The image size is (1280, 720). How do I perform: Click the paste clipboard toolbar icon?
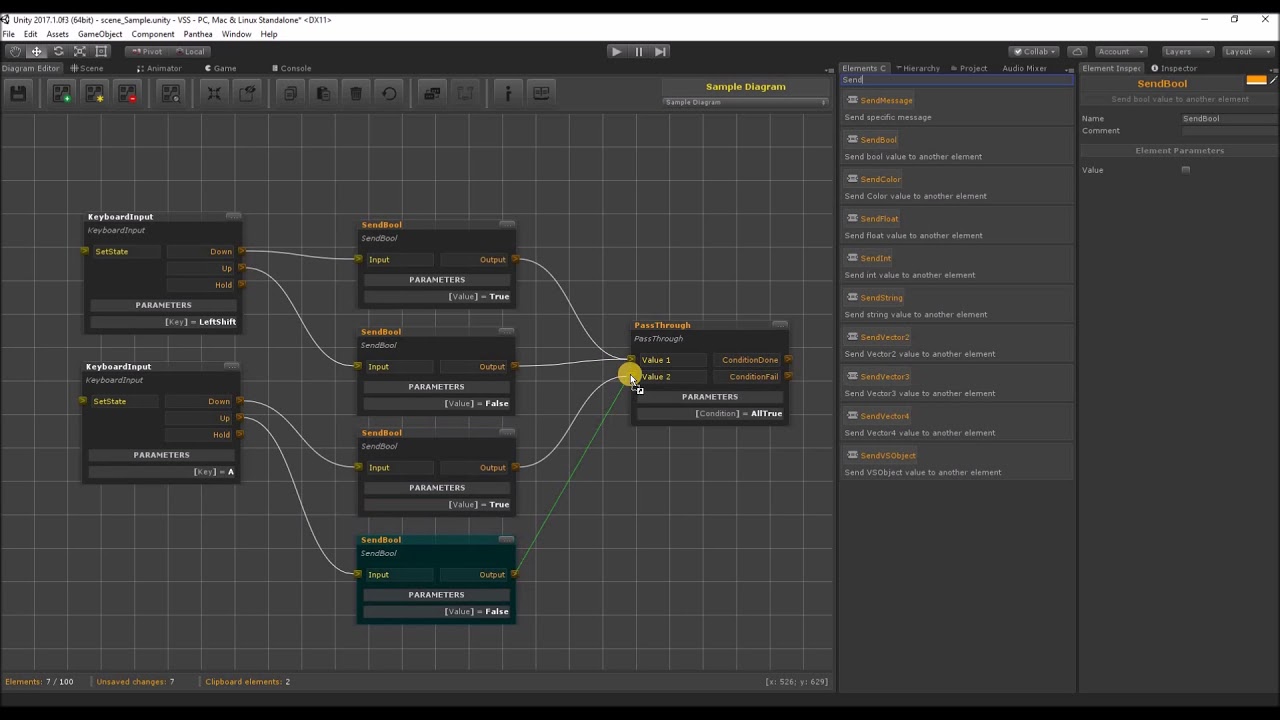tap(323, 93)
